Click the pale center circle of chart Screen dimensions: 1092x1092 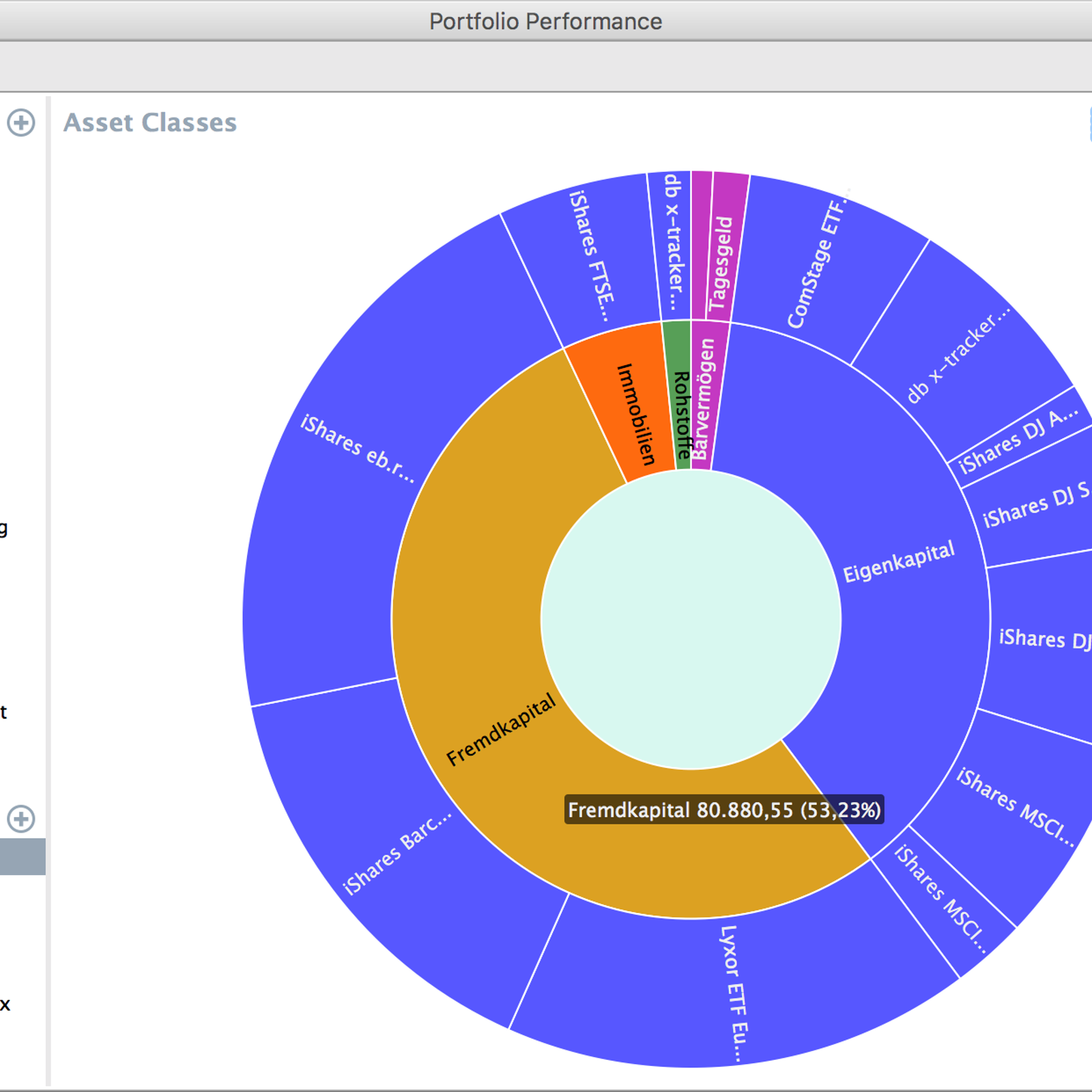pos(691,620)
